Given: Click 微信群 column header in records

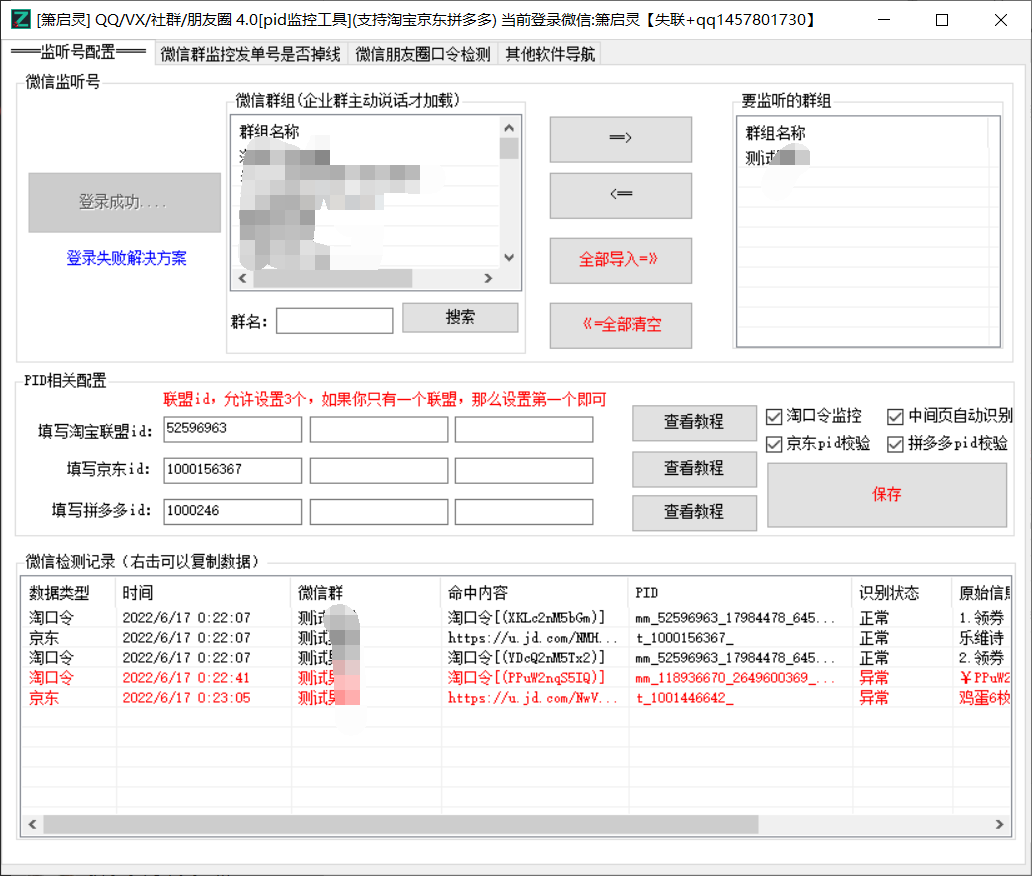Looking at the screenshot, I should [x=366, y=593].
